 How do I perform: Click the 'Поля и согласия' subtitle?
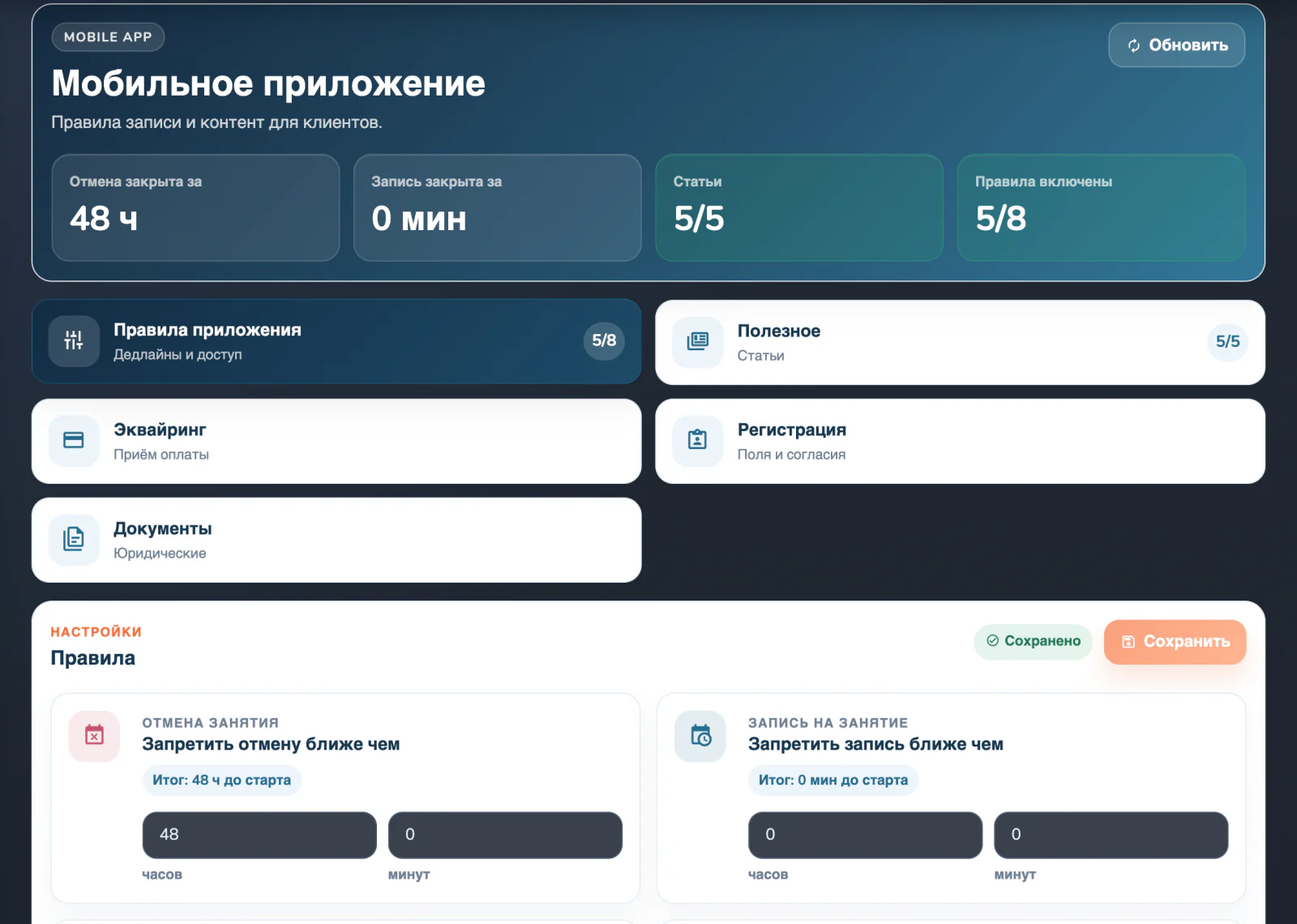(x=791, y=454)
